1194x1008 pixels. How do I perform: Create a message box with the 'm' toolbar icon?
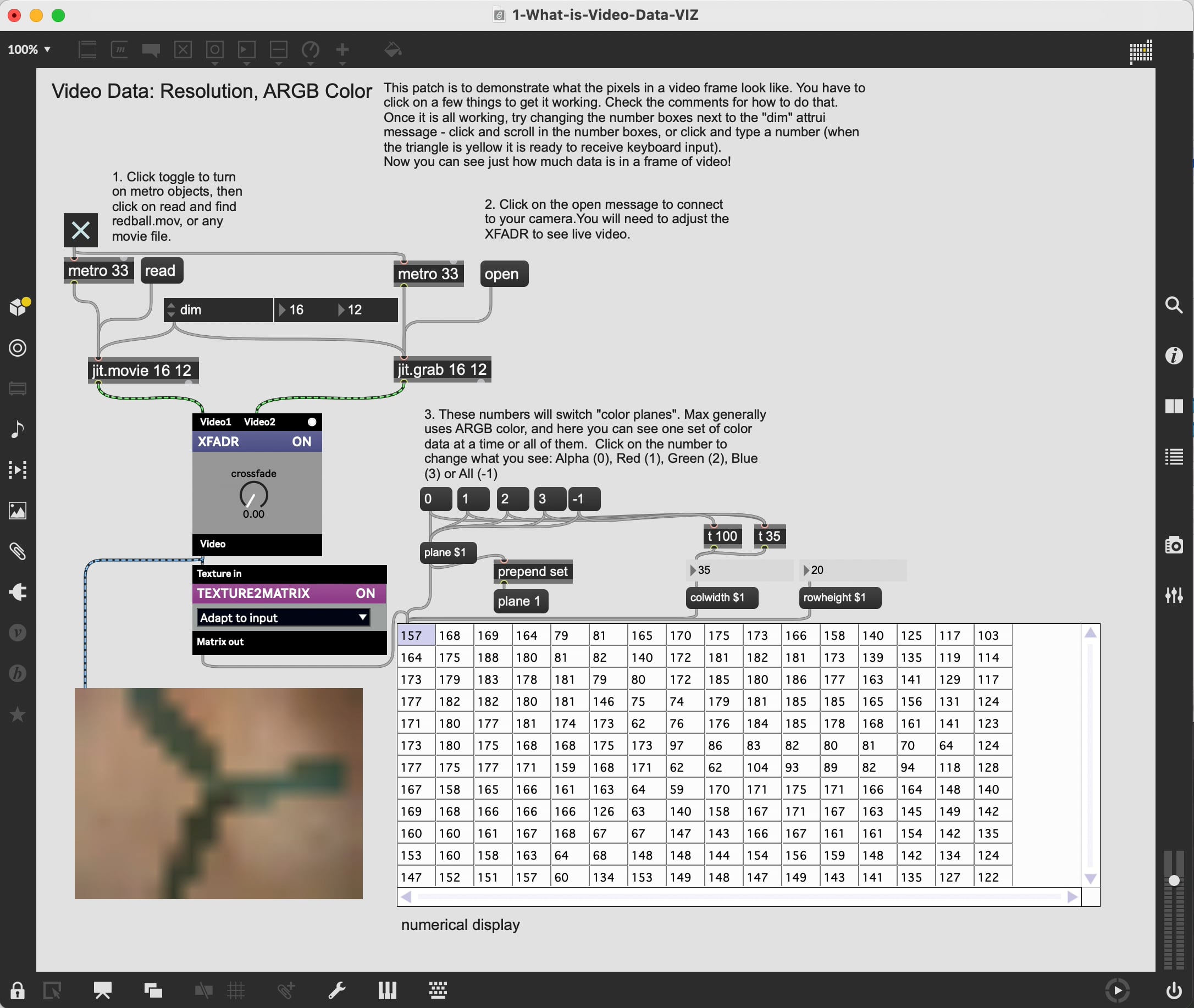(119, 50)
